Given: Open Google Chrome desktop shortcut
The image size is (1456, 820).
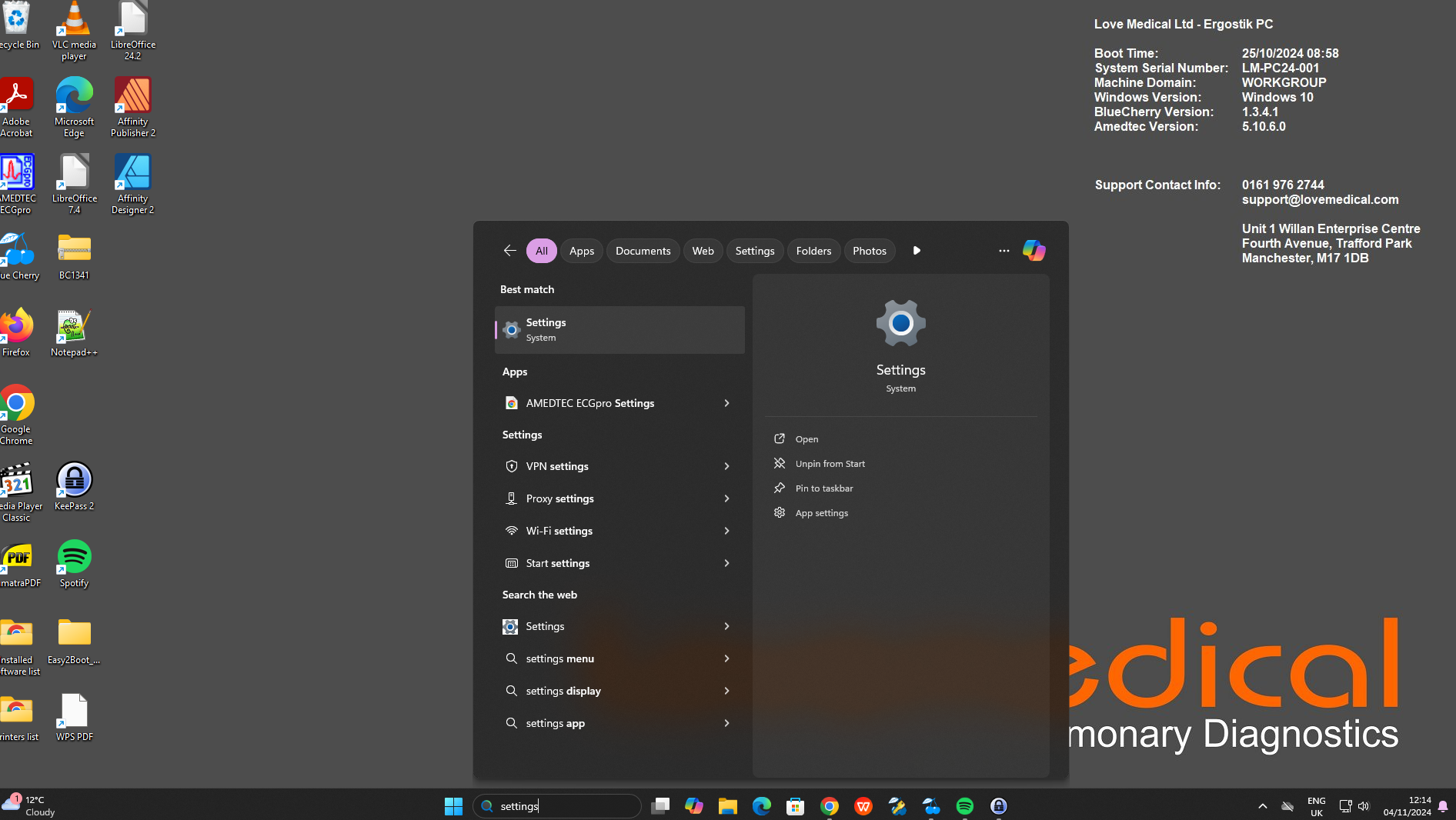Looking at the screenshot, I should pyautogui.click(x=16, y=415).
